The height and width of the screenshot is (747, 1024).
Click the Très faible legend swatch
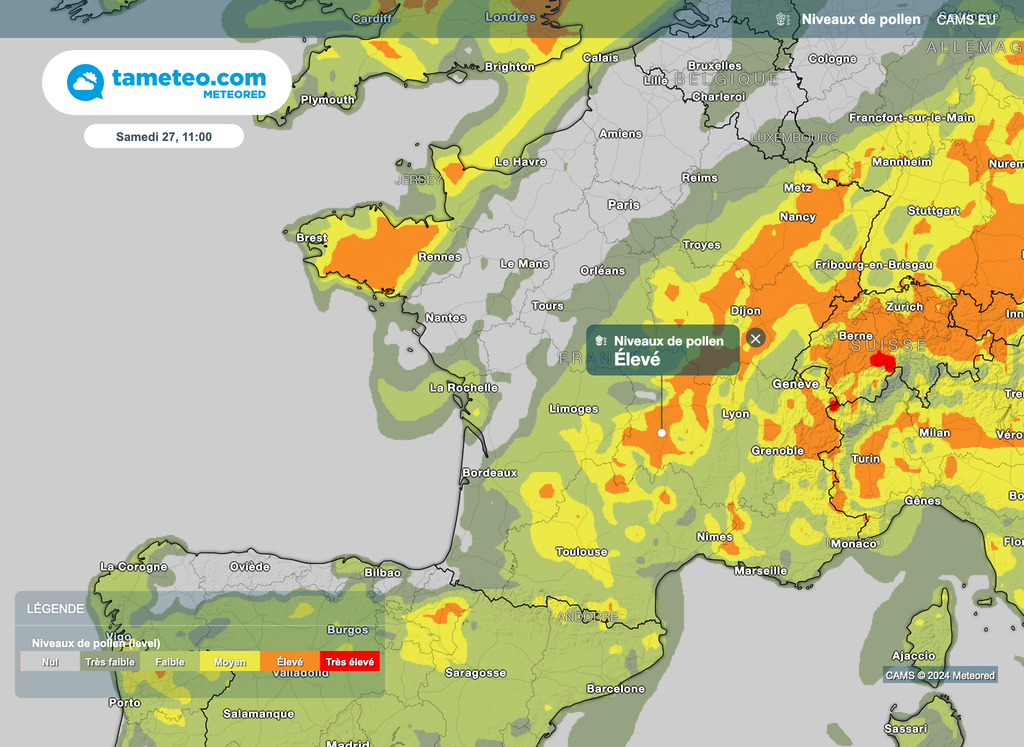click(110, 661)
